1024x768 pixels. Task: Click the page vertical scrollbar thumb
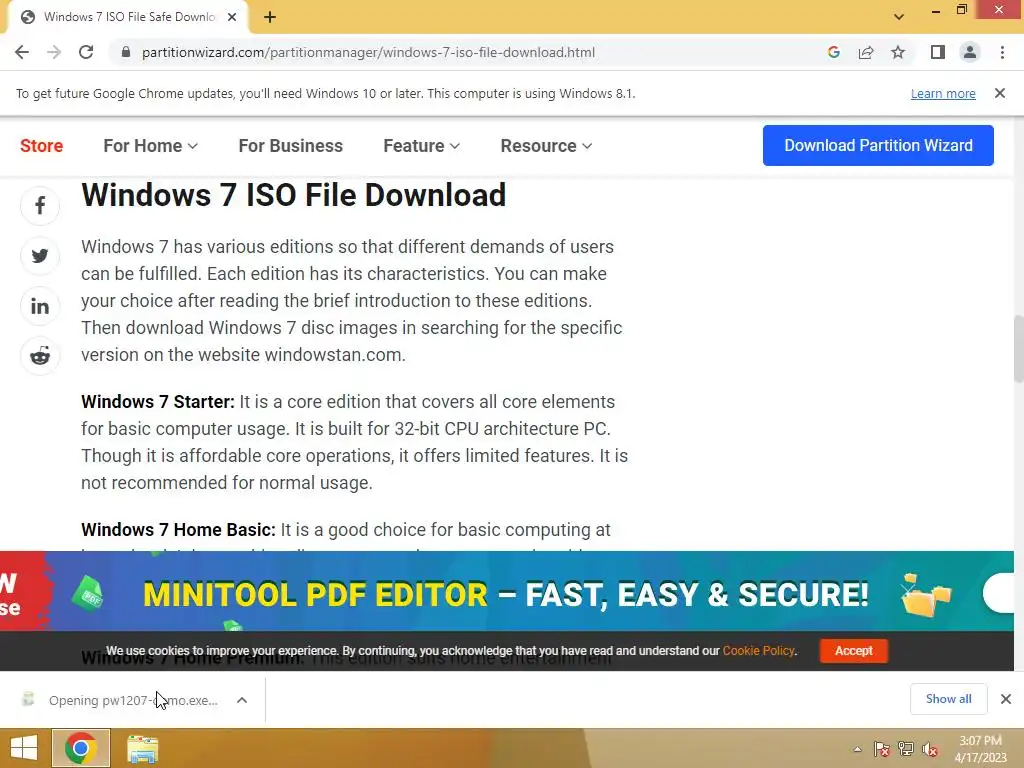[1018, 348]
